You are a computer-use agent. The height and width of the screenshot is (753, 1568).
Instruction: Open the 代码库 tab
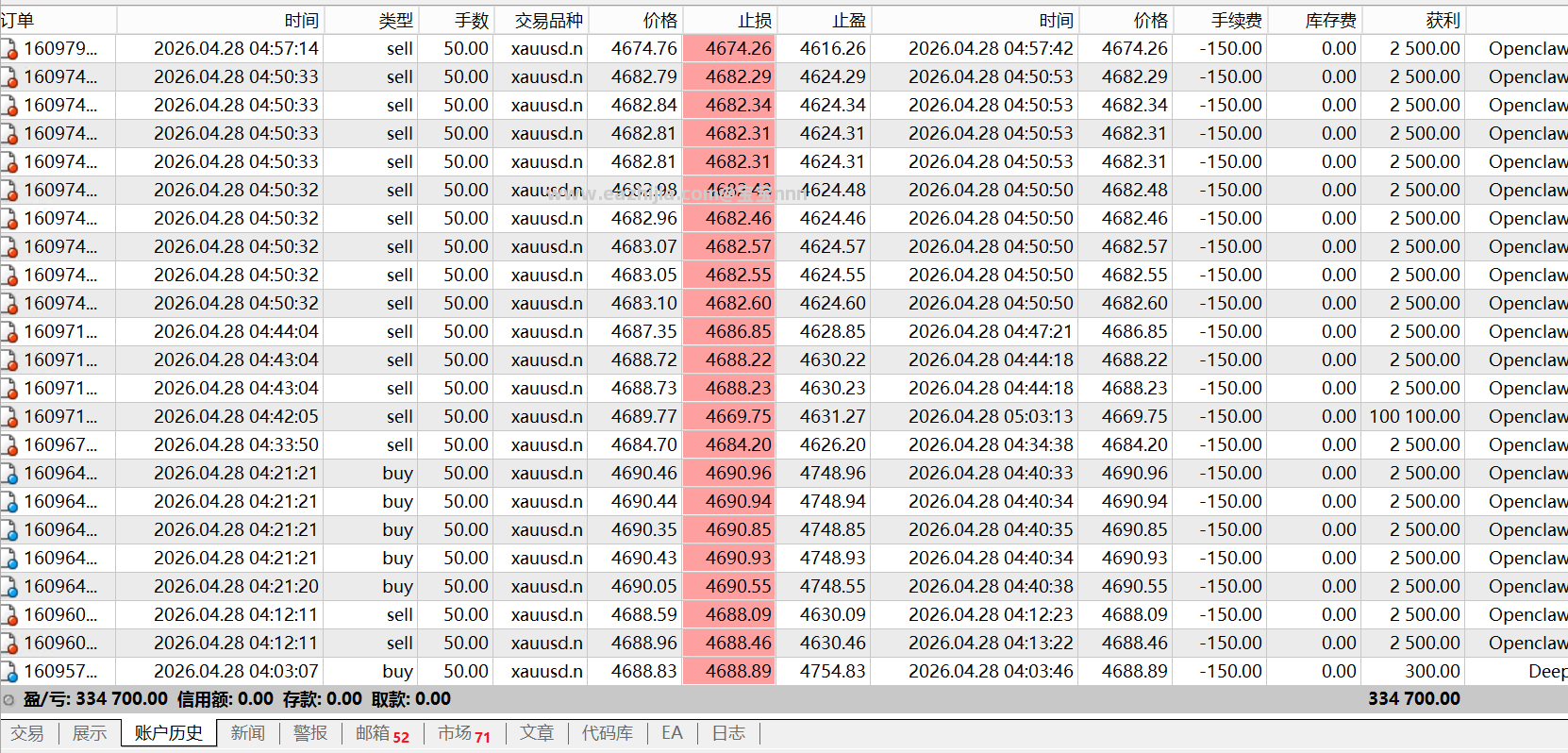click(608, 733)
